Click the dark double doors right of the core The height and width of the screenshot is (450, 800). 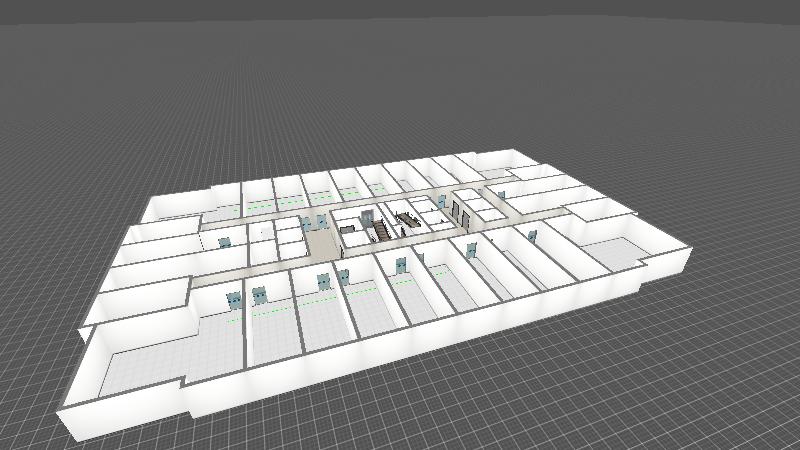click(x=460, y=210)
